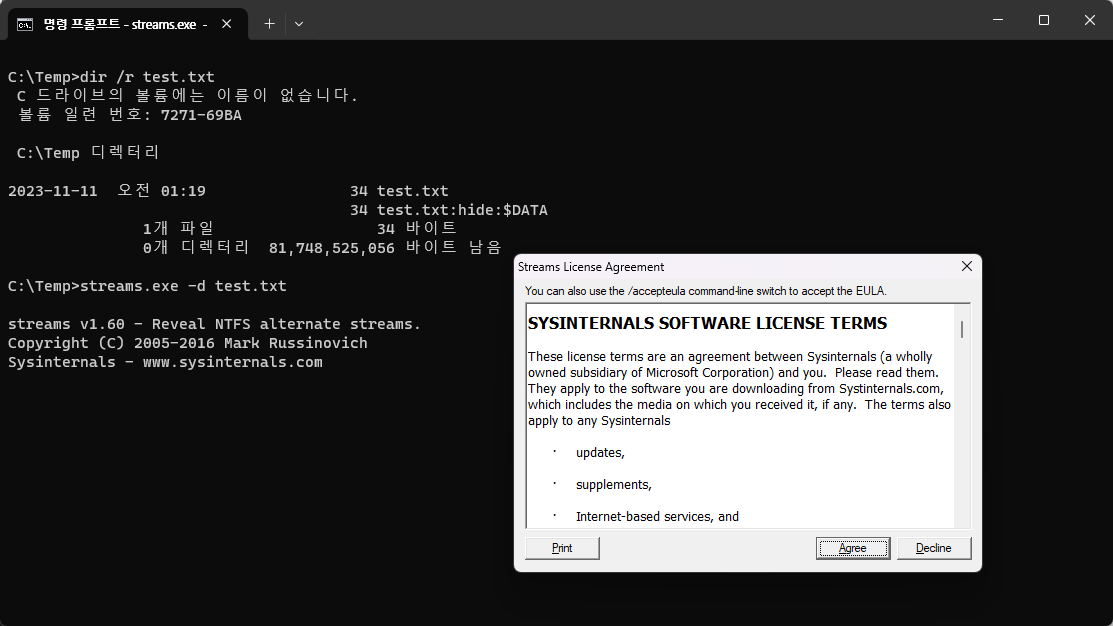Open a new terminal tab with plus
The height and width of the screenshot is (626, 1113).
tap(269, 23)
